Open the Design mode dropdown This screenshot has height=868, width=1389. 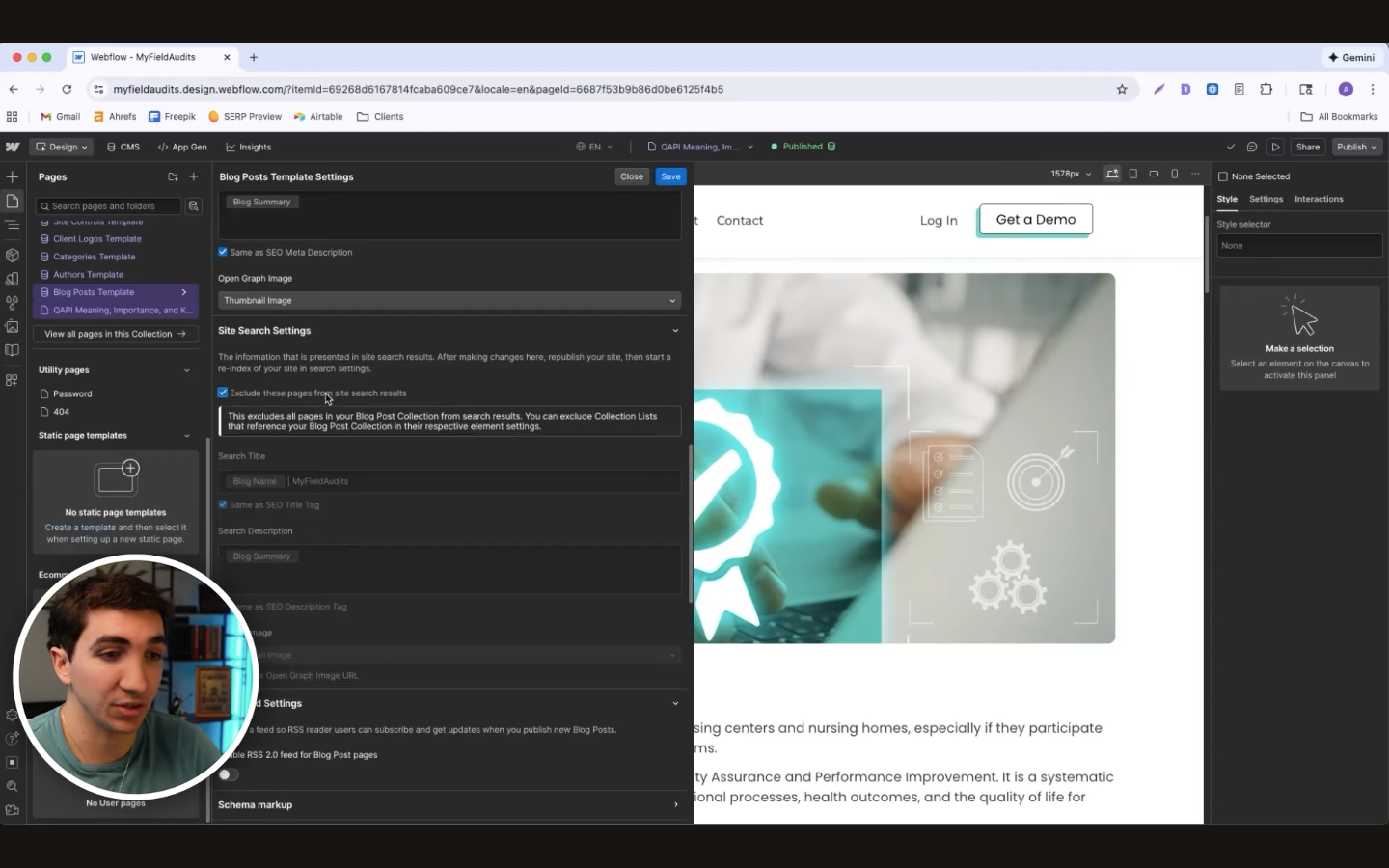point(61,147)
